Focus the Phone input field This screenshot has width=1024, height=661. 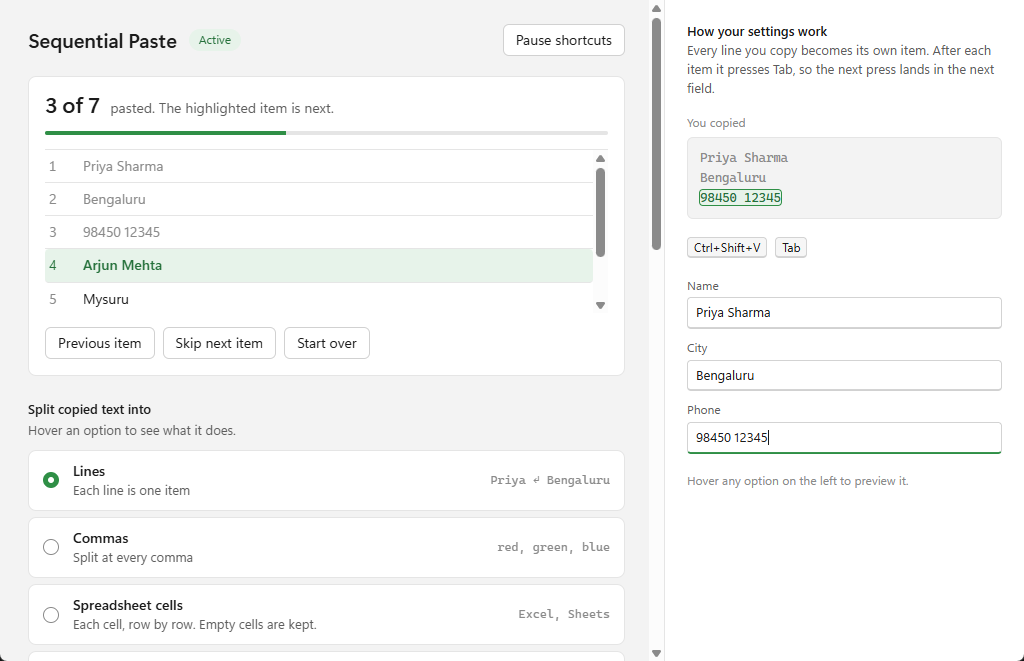(x=844, y=438)
